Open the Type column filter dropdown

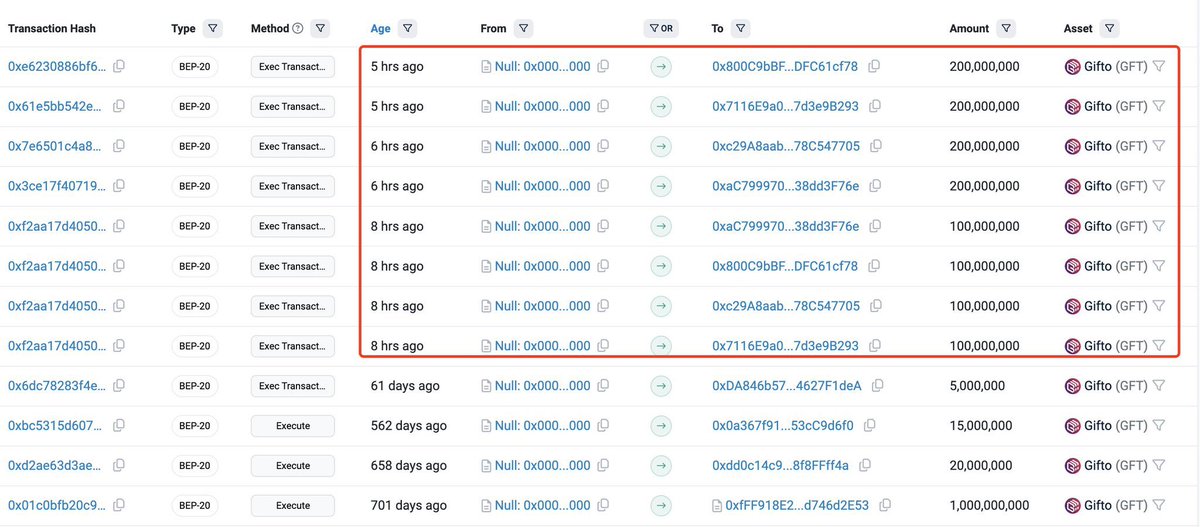[x=212, y=29]
